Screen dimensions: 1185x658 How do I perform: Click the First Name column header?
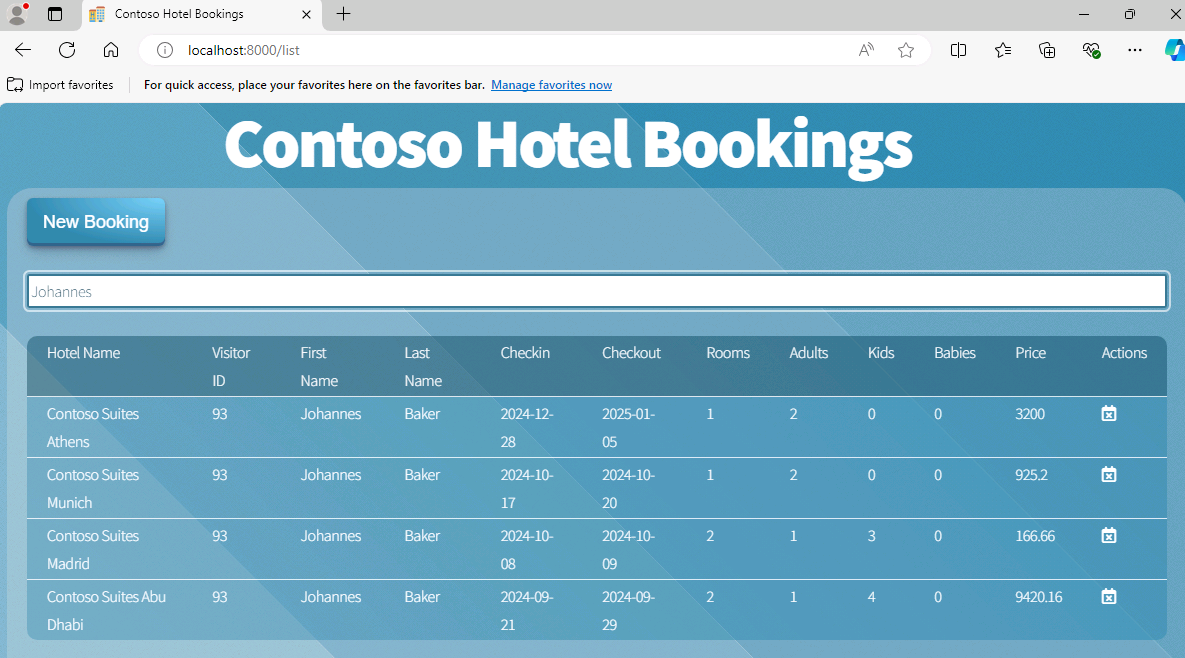[x=319, y=366]
